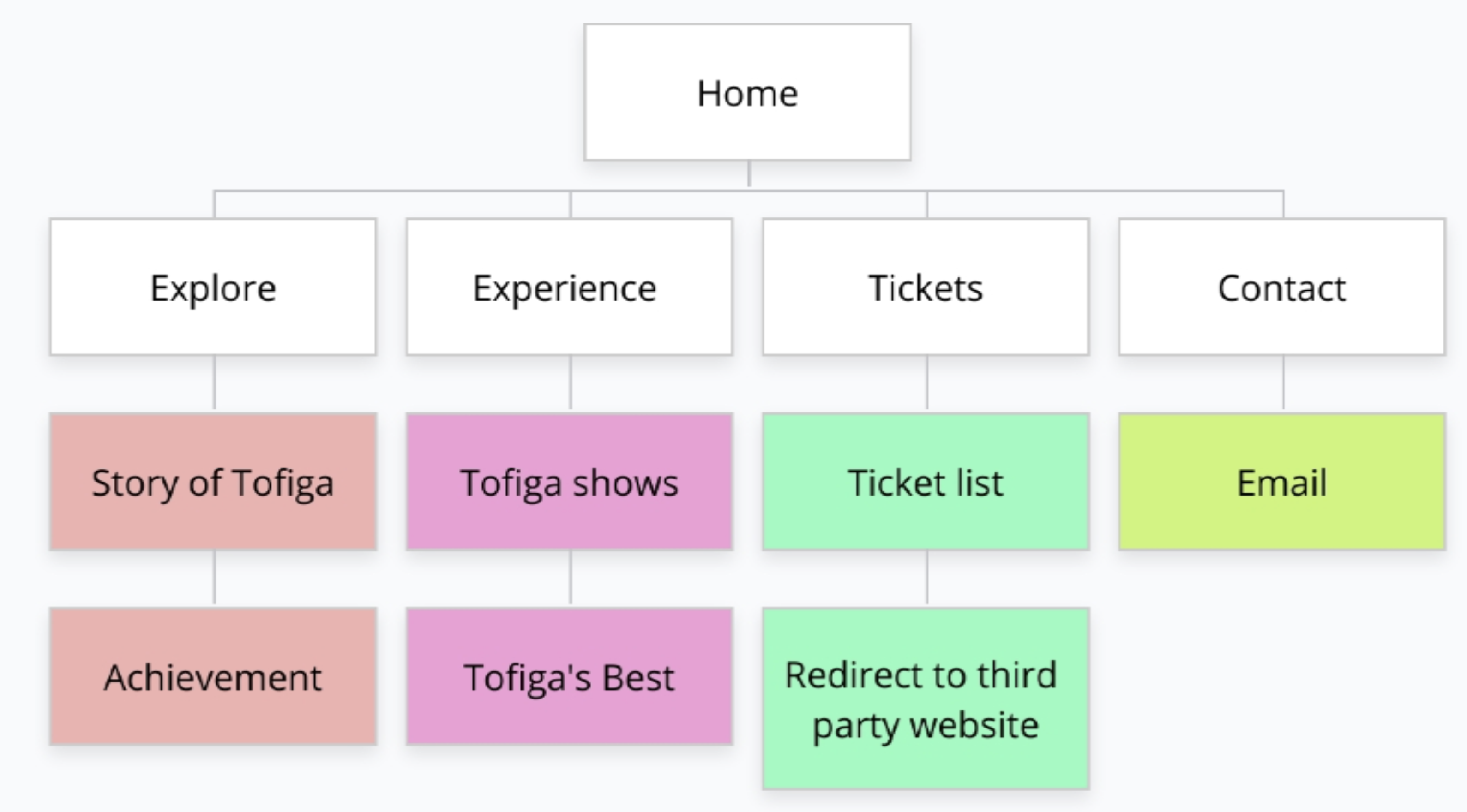Image resolution: width=1467 pixels, height=812 pixels.
Task: Select the Tofiga's Best node
Action: click(569, 676)
